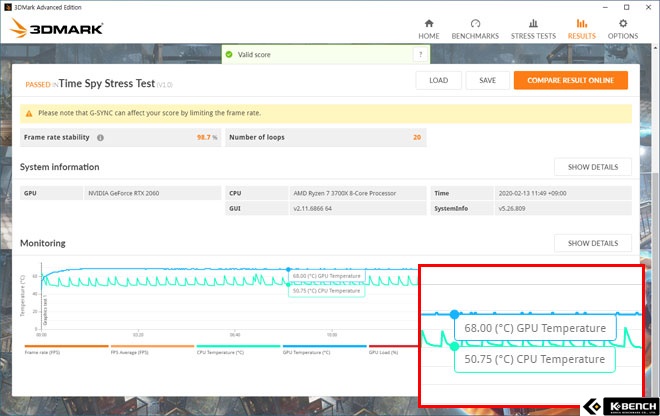This screenshot has width=660, height=416.
Task: Click the 3DMark logo
Action: [56, 28]
